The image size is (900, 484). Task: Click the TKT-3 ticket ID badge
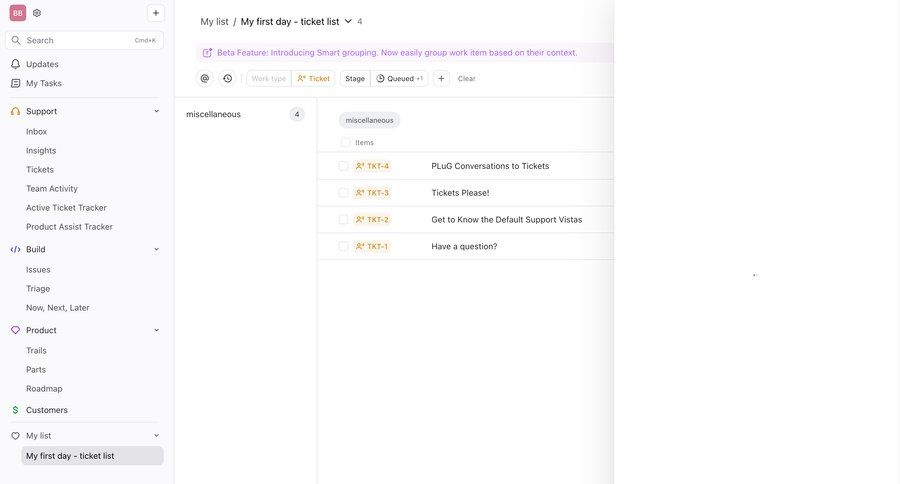tap(372, 193)
